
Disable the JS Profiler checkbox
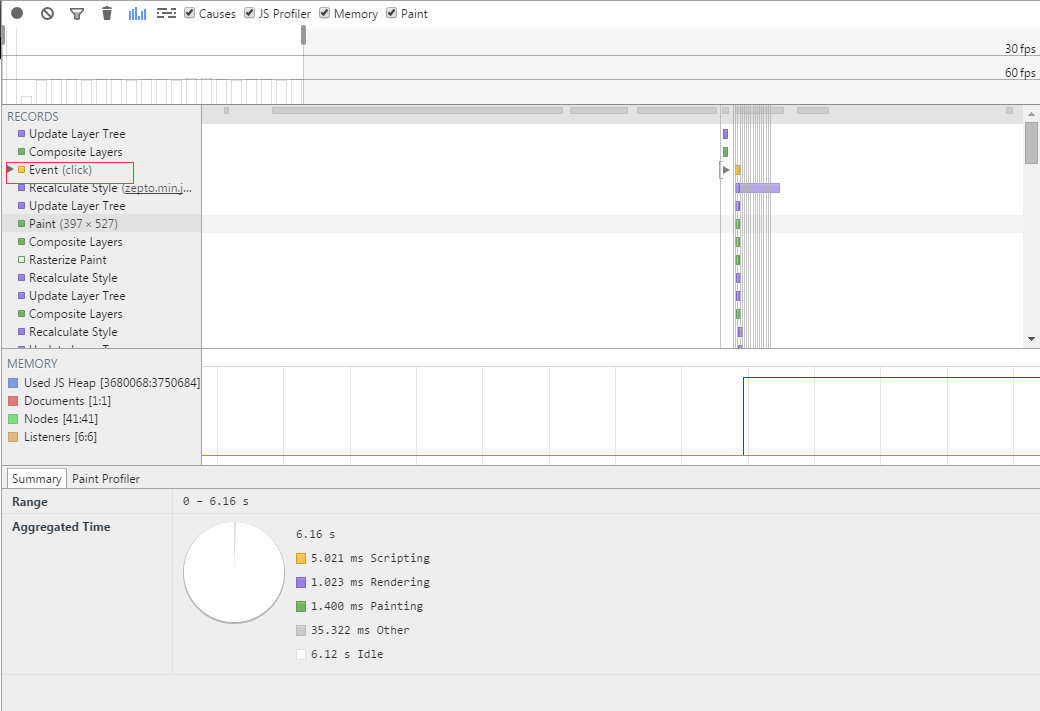tap(250, 14)
